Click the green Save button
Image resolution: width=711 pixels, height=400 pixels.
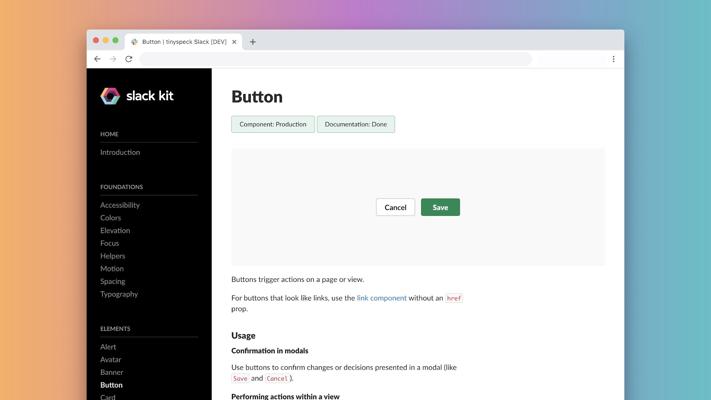440,207
